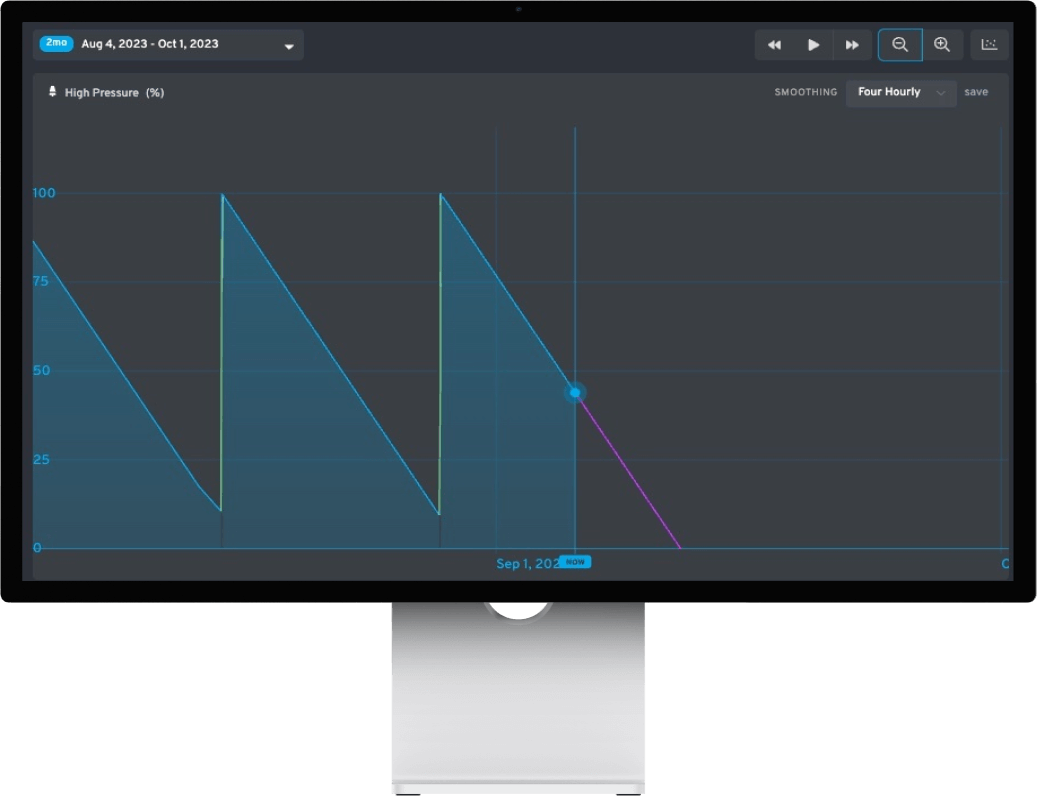The width and height of the screenshot is (1037, 796).
Task: Click the 2mo duration badge
Action: 56,43
